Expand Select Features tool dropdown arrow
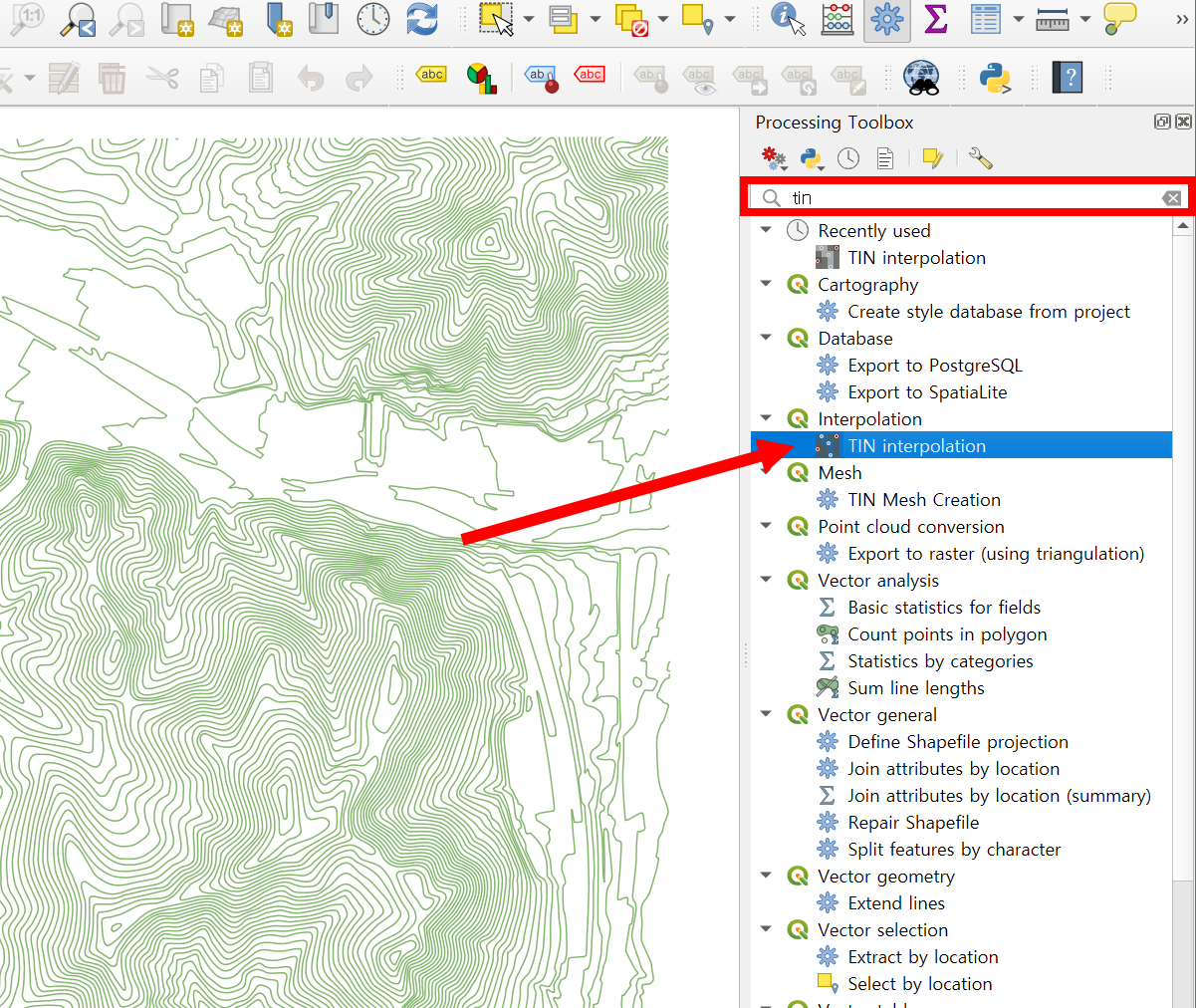 [529, 19]
